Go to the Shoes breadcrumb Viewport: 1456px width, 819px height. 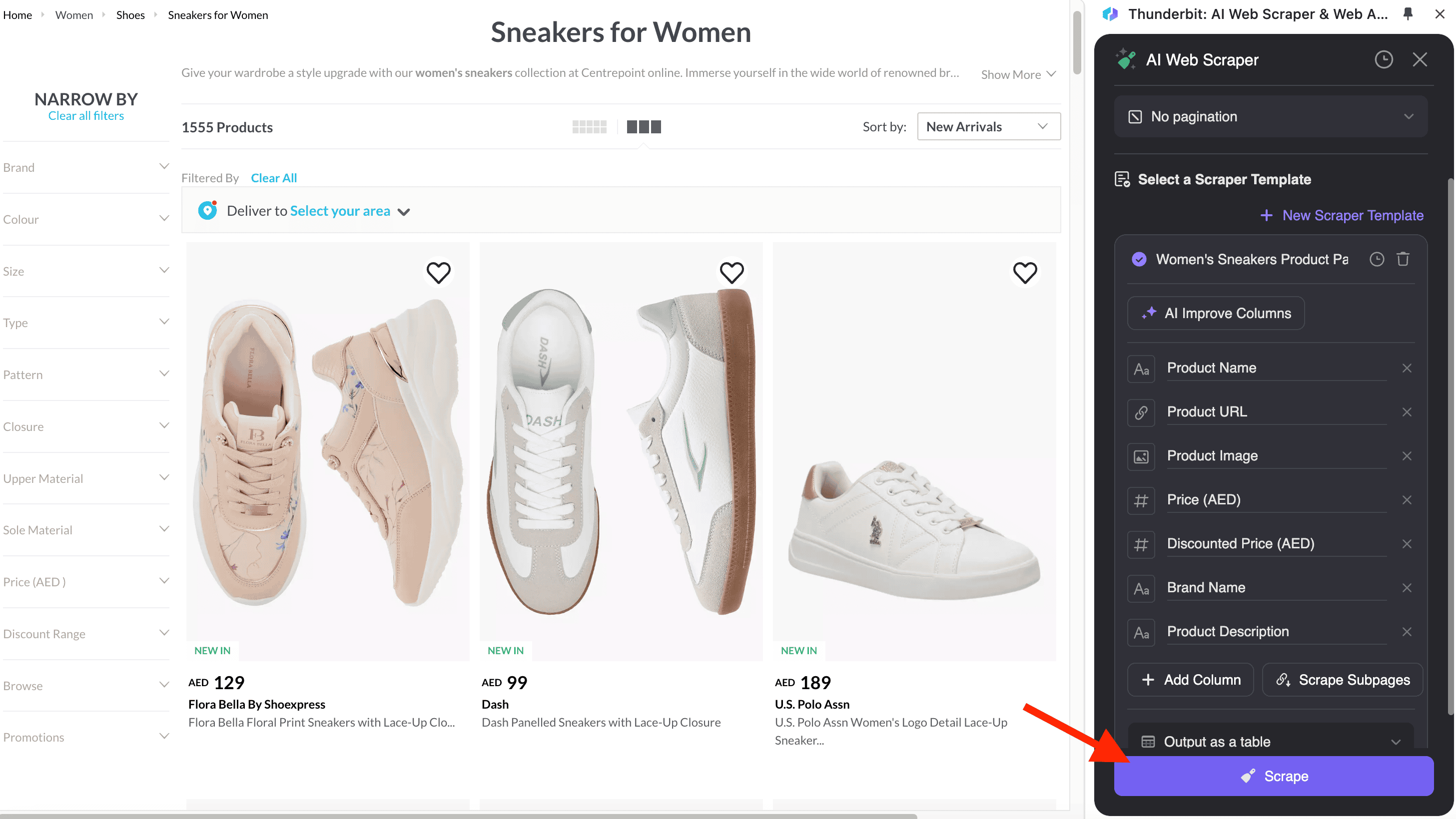pos(130,15)
